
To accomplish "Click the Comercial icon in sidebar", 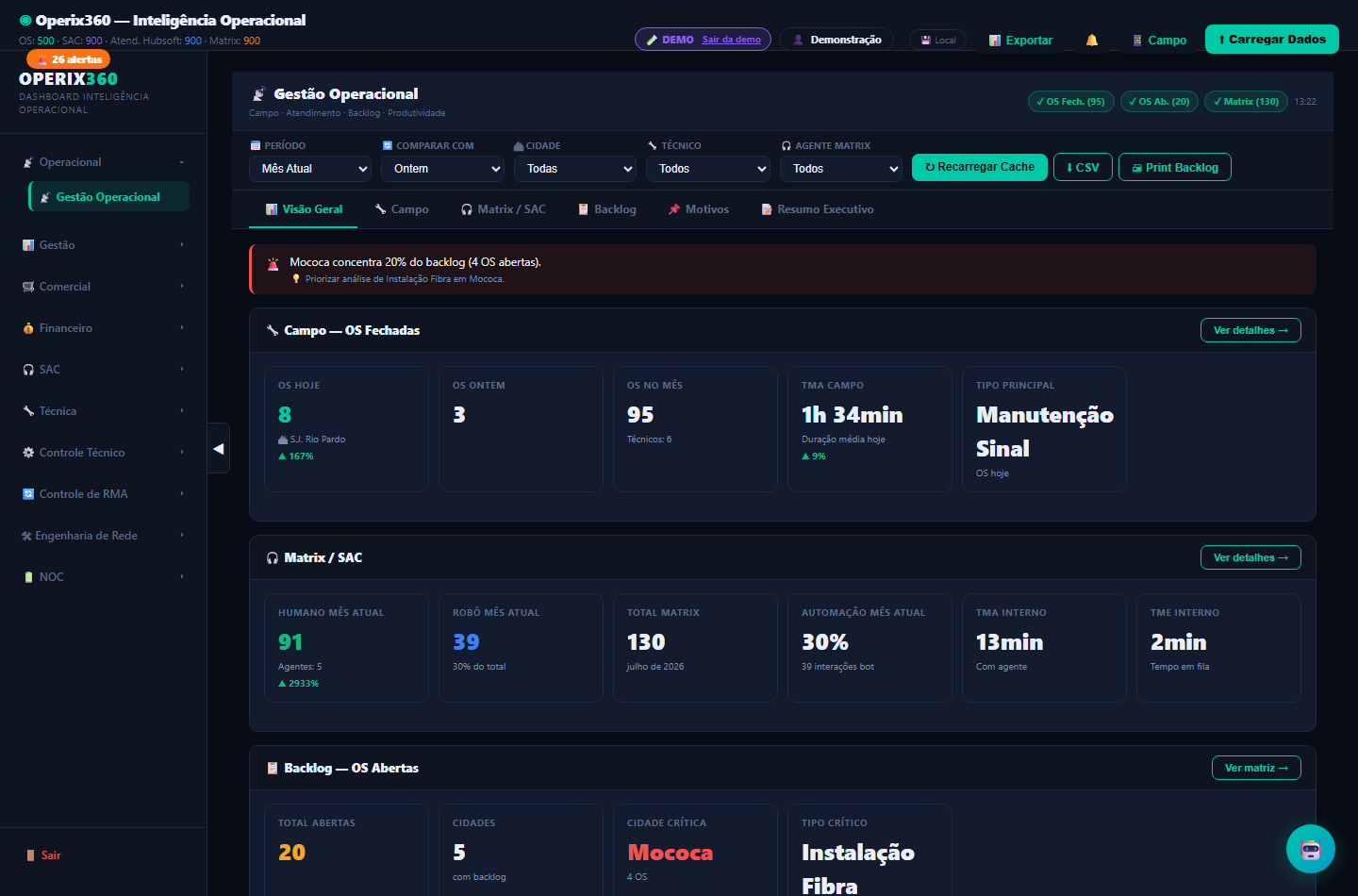I will [x=28, y=287].
